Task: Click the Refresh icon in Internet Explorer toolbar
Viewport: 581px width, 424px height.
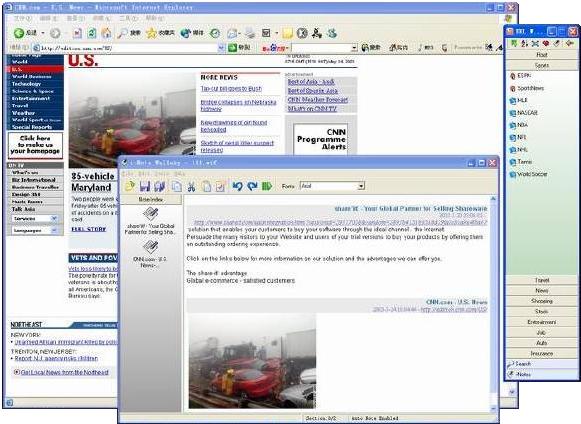Action: pos(92,33)
